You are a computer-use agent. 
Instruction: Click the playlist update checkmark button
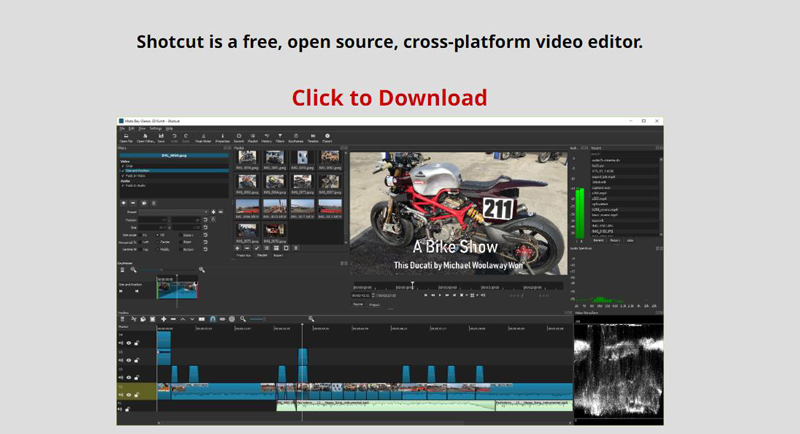click(257, 248)
